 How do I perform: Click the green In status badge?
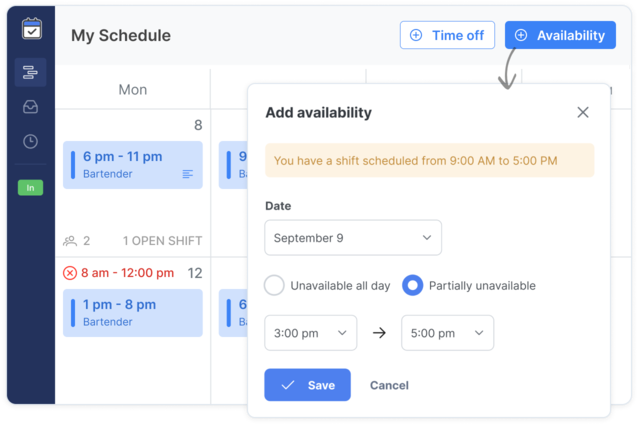[x=30, y=187]
